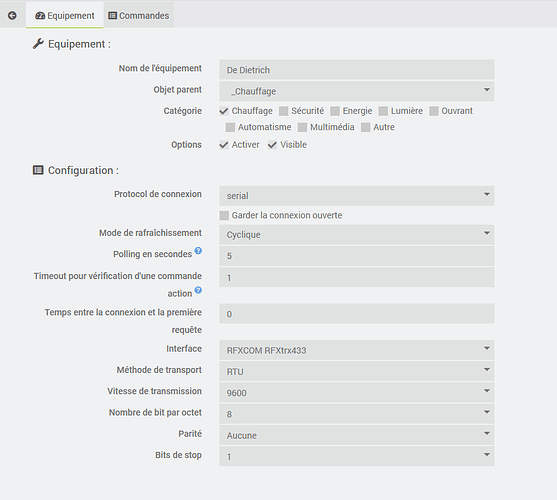Switch to the Equipement tab

pyautogui.click(x=65, y=16)
